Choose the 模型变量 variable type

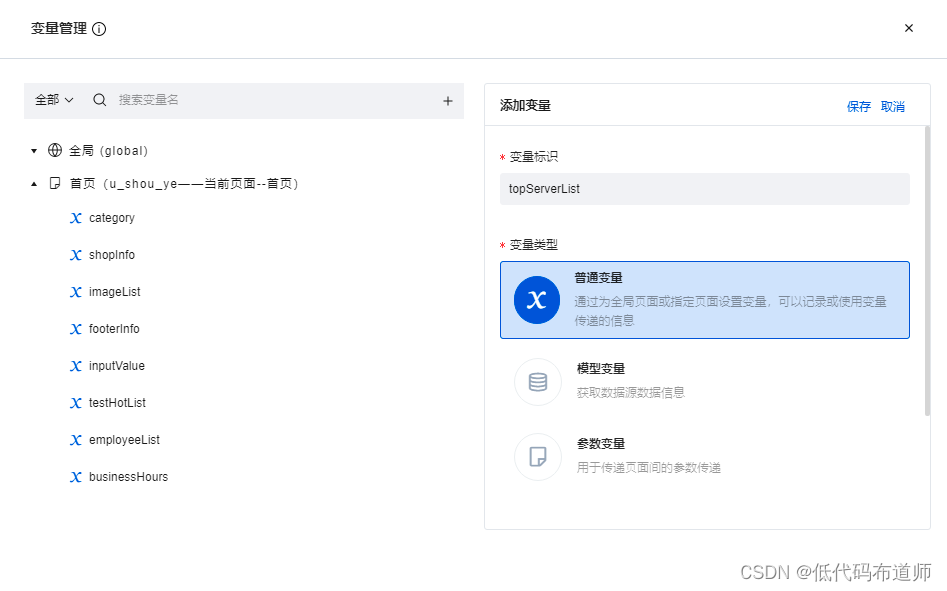(704, 380)
